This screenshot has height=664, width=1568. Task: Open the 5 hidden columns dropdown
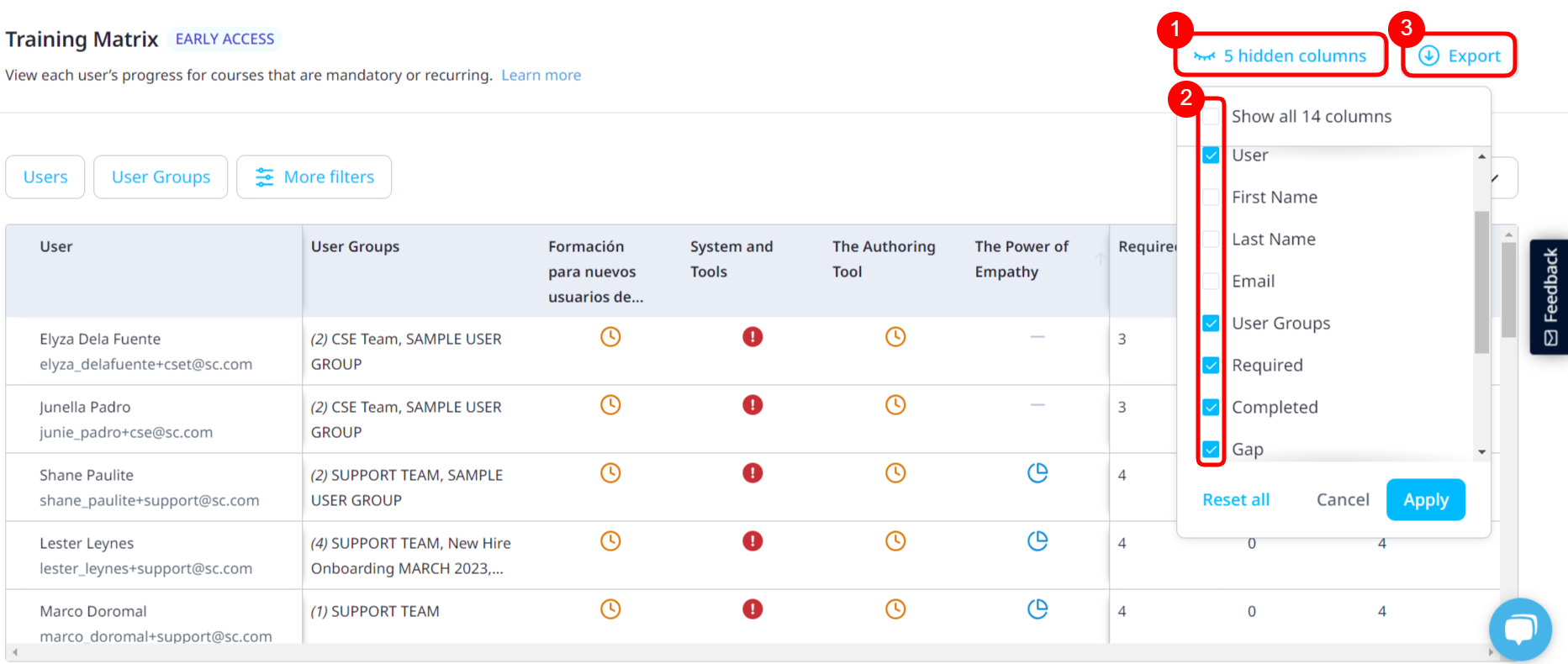pyautogui.click(x=1280, y=56)
